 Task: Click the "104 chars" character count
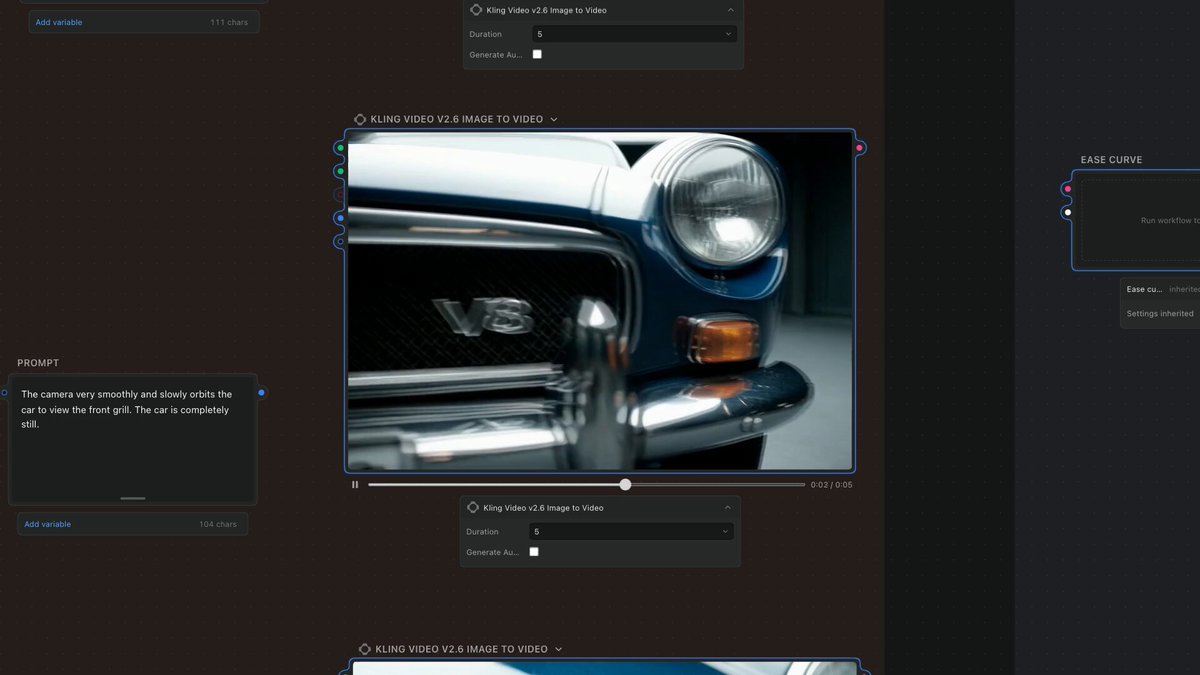[218, 524]
